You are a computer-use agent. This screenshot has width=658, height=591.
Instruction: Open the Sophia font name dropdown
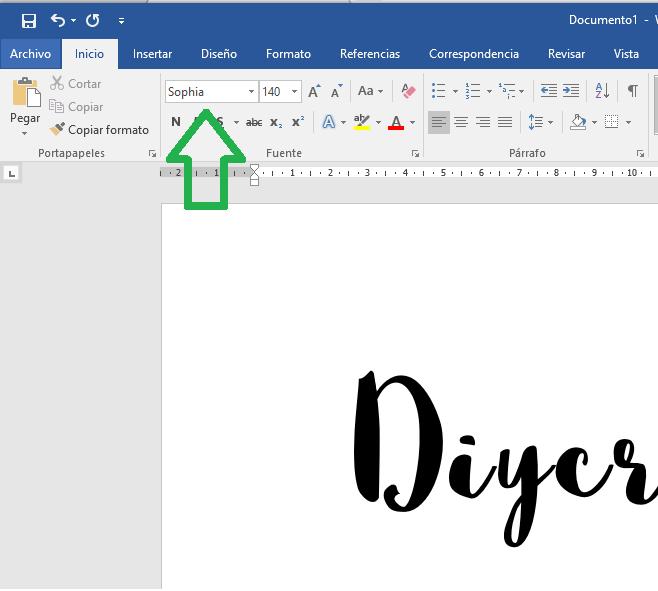[251, 92]
